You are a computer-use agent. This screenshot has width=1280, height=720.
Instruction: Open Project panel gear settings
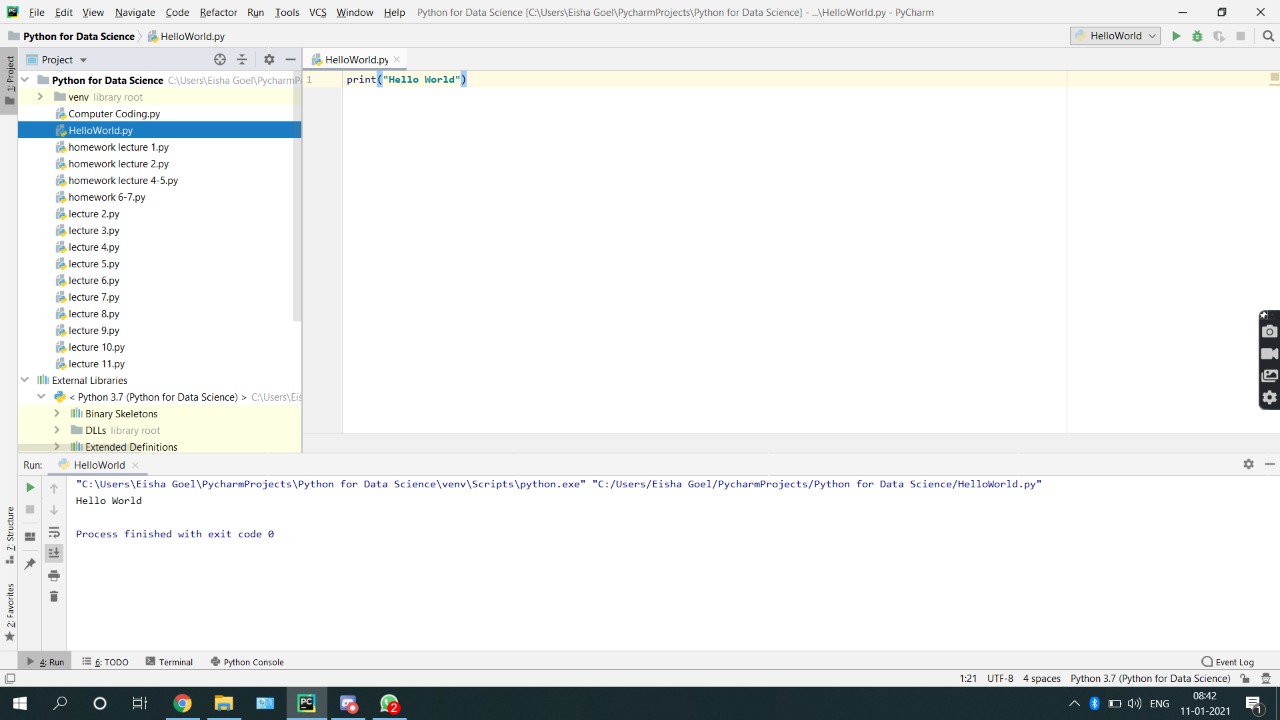[x=269, y=59]
